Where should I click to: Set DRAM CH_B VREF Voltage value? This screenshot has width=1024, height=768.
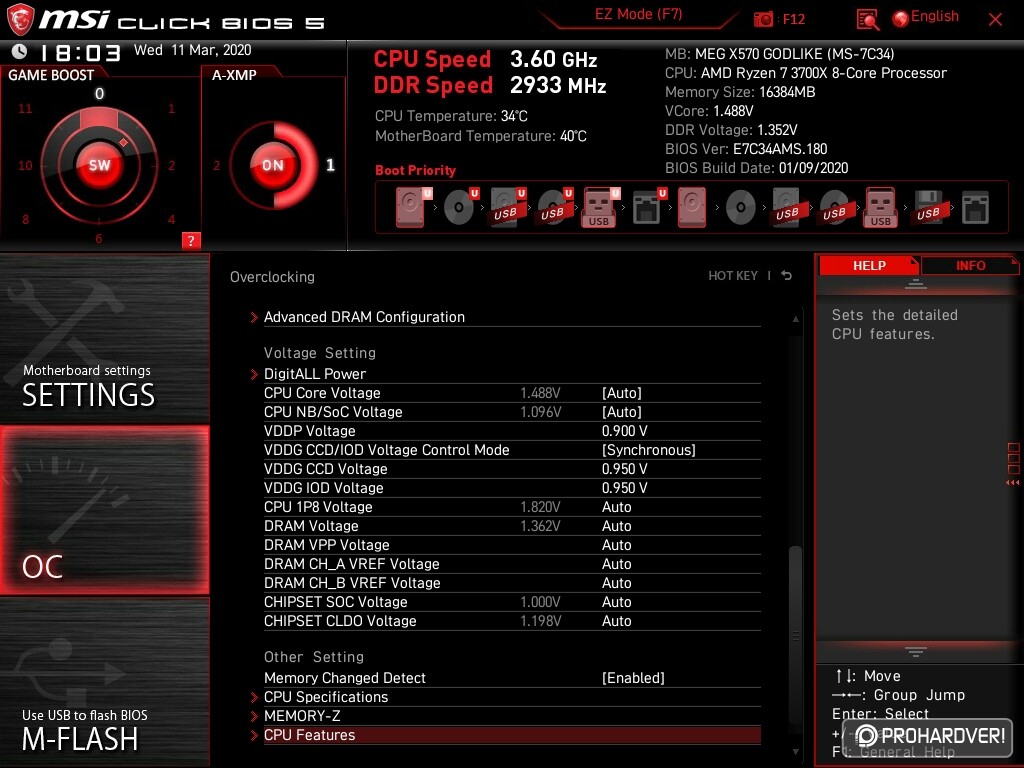pos(616,583)
